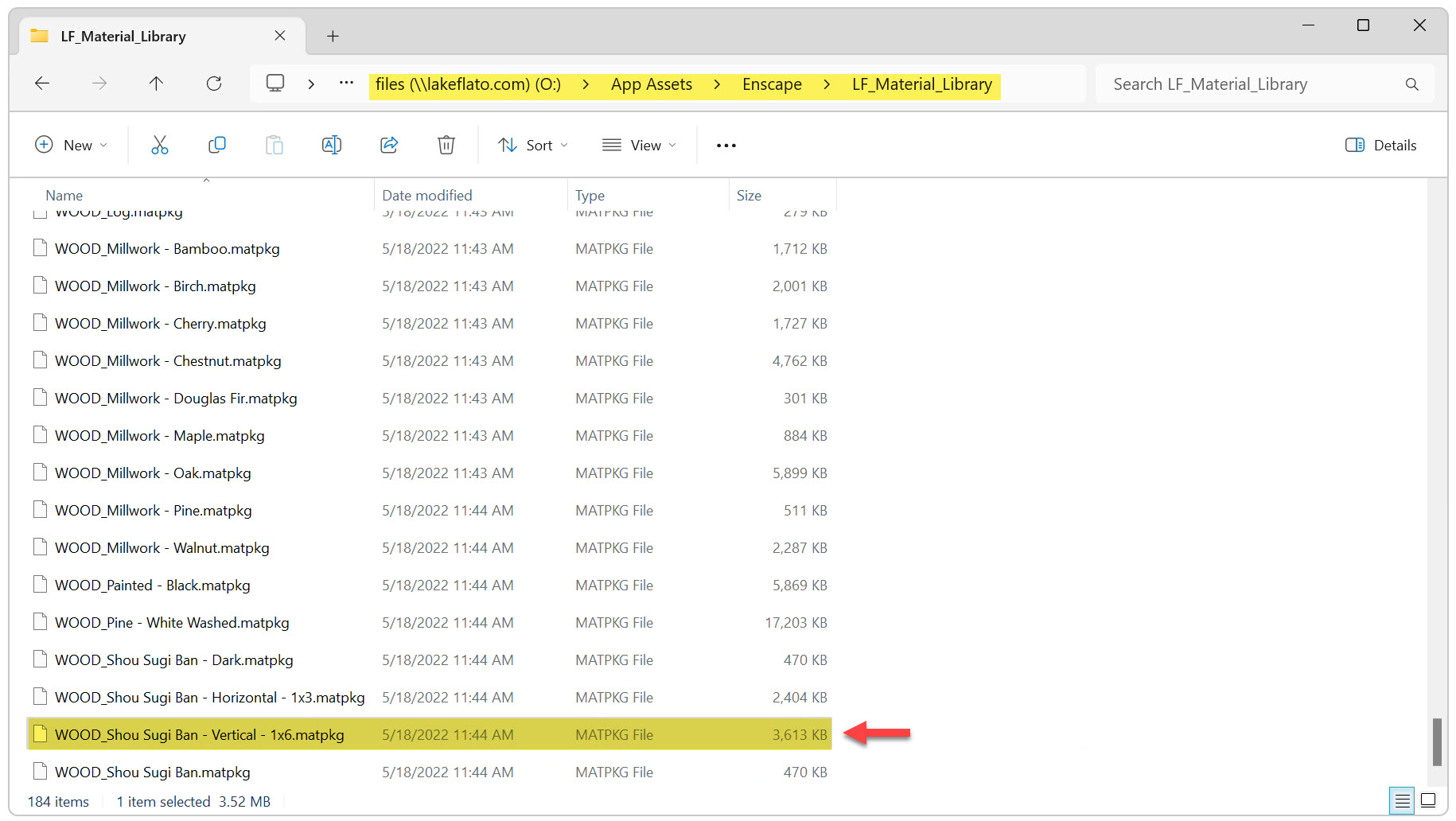Image resolution: width=1456 pixels, height=821 pixels.
Task: Rename the selected file via the rename icon
Action: (332, 145)
